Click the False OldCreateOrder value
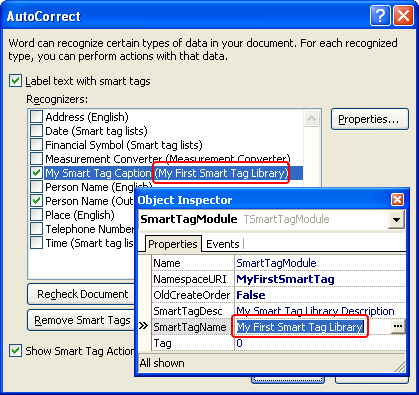Viewport: 419px width, 395px height. click(251, 295)
